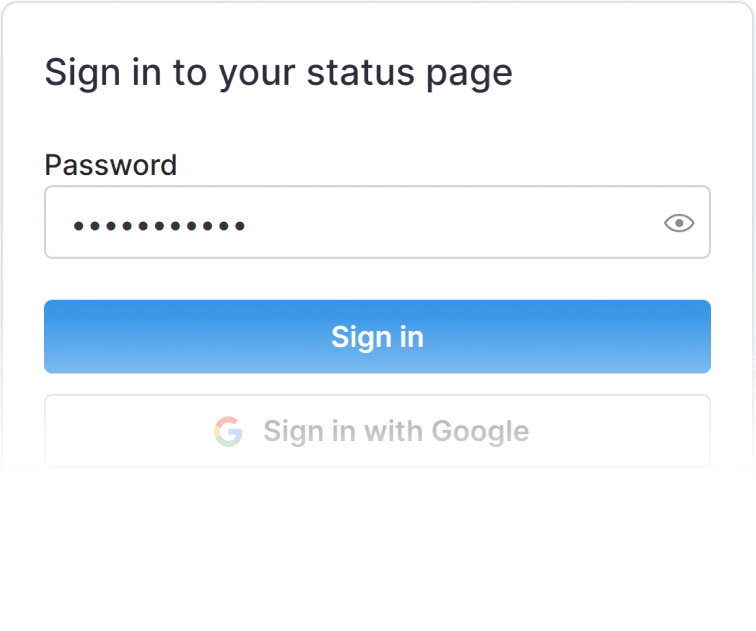756x631 pixels.
Task: Click the "Sign in to your status page" heading
Action: (x=278, y=73)
